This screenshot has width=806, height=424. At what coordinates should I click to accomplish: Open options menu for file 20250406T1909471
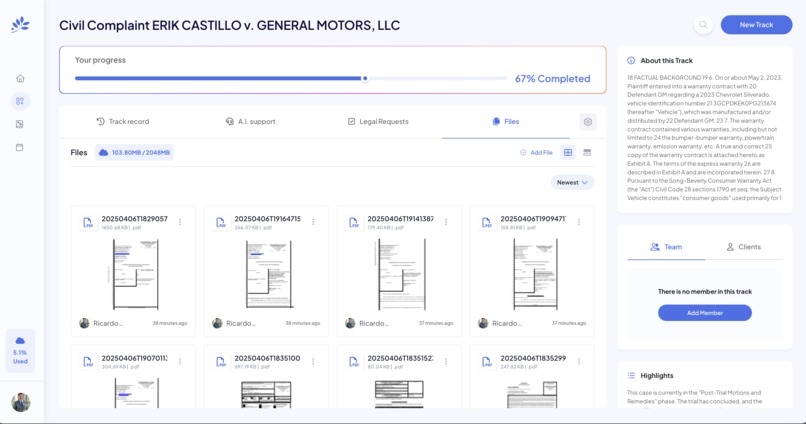[x=579, y=222]
